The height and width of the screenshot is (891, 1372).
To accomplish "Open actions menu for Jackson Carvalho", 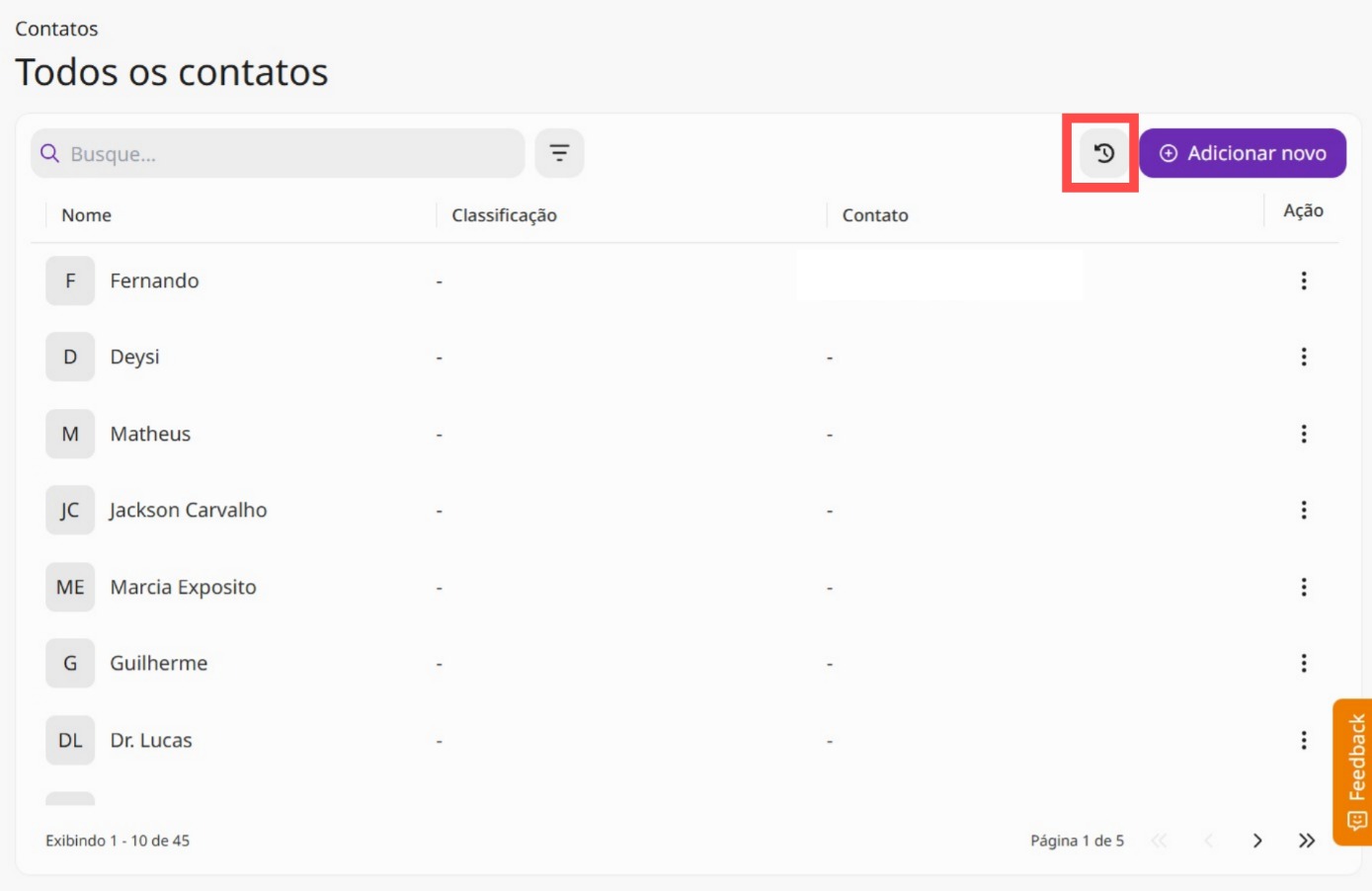I will coord(1304,510).
